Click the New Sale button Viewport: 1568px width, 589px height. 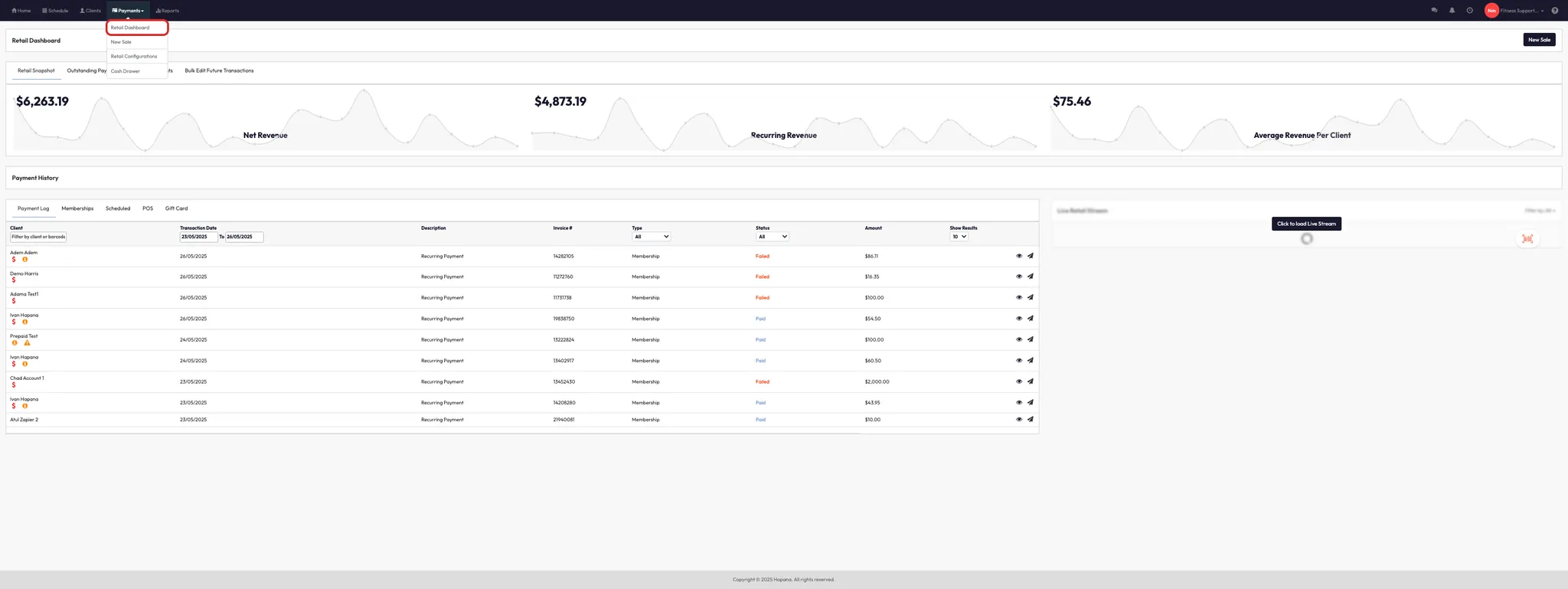[x=1539, y=40]
